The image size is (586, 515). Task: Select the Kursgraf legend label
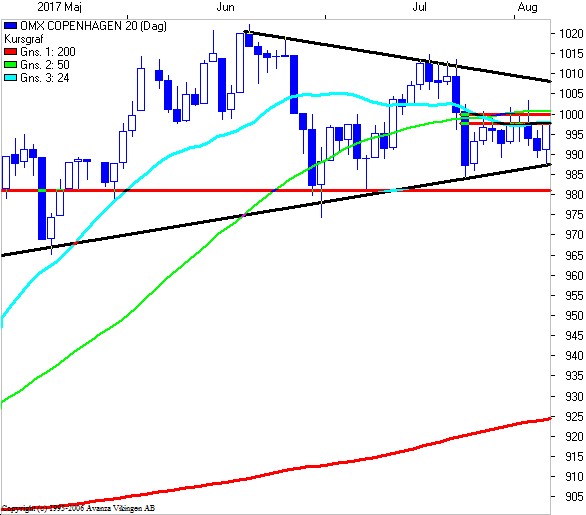click(24, 39)
